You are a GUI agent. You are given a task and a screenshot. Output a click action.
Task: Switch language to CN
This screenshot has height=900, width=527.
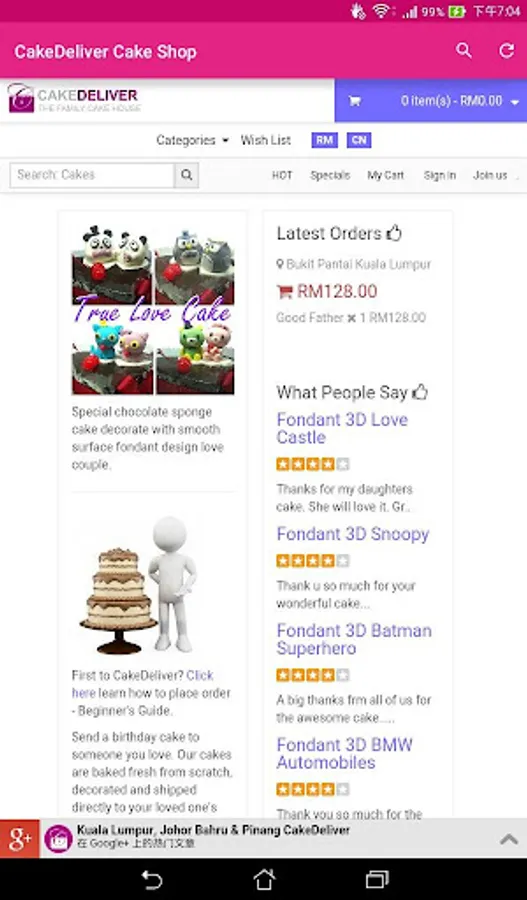(x=359, y=141)
